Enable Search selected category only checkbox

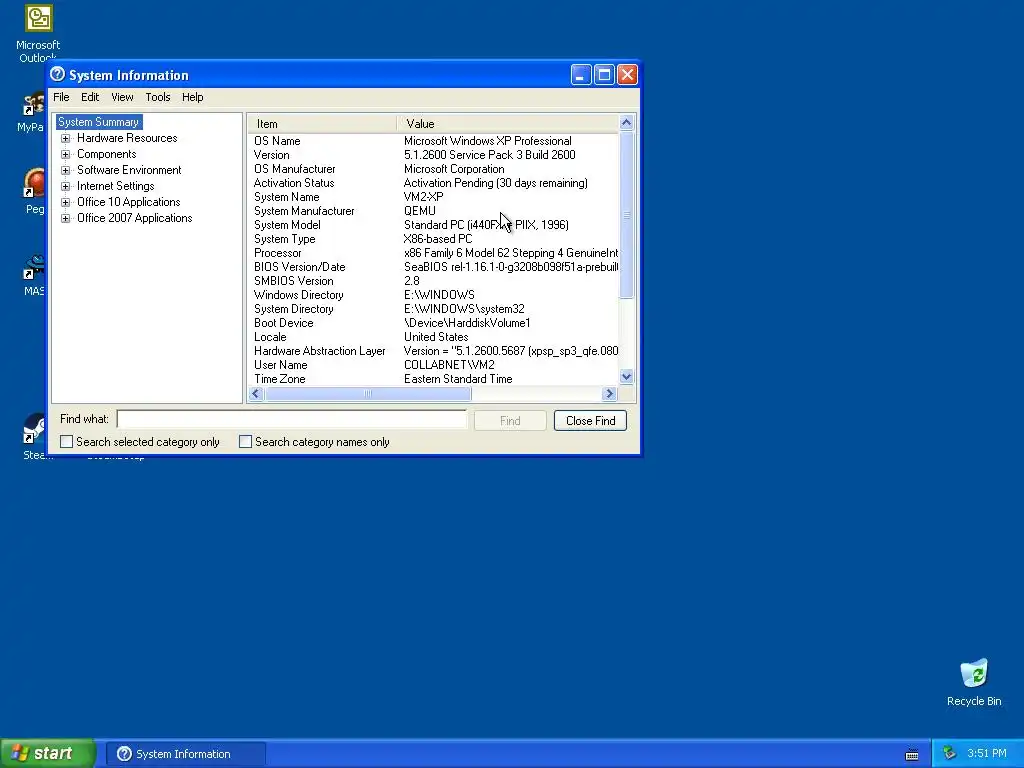(x=67, y=442)
